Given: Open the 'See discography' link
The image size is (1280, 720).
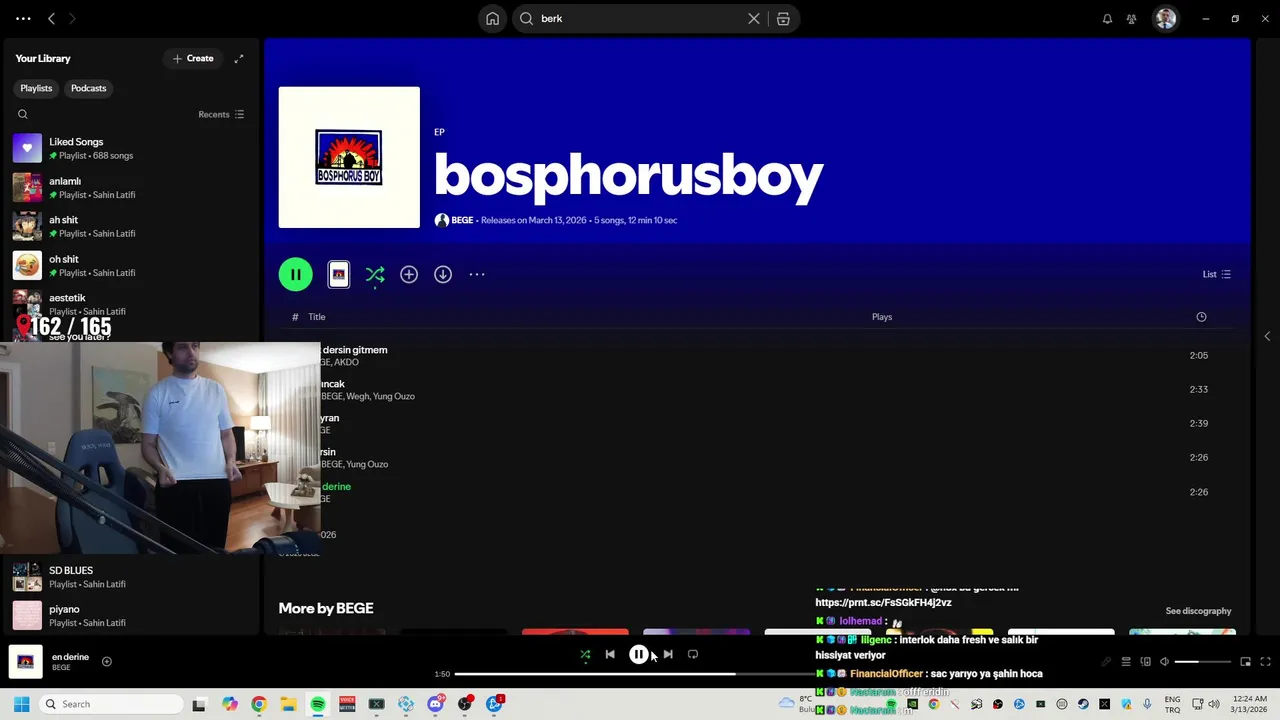Looking at the screenshot, I should [1198, 611].
